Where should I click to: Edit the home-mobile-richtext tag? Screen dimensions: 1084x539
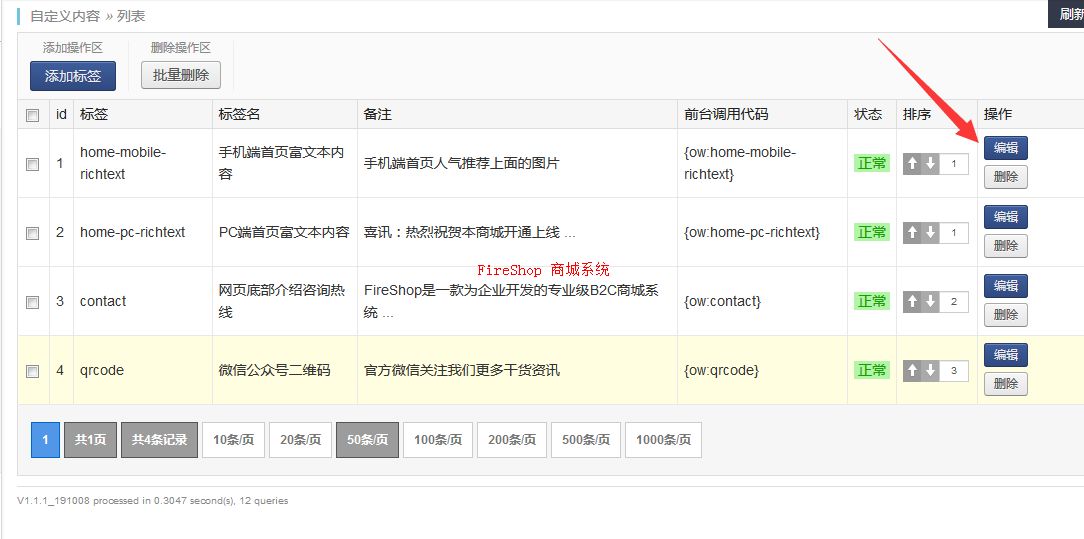click(x=1006, y=148)
